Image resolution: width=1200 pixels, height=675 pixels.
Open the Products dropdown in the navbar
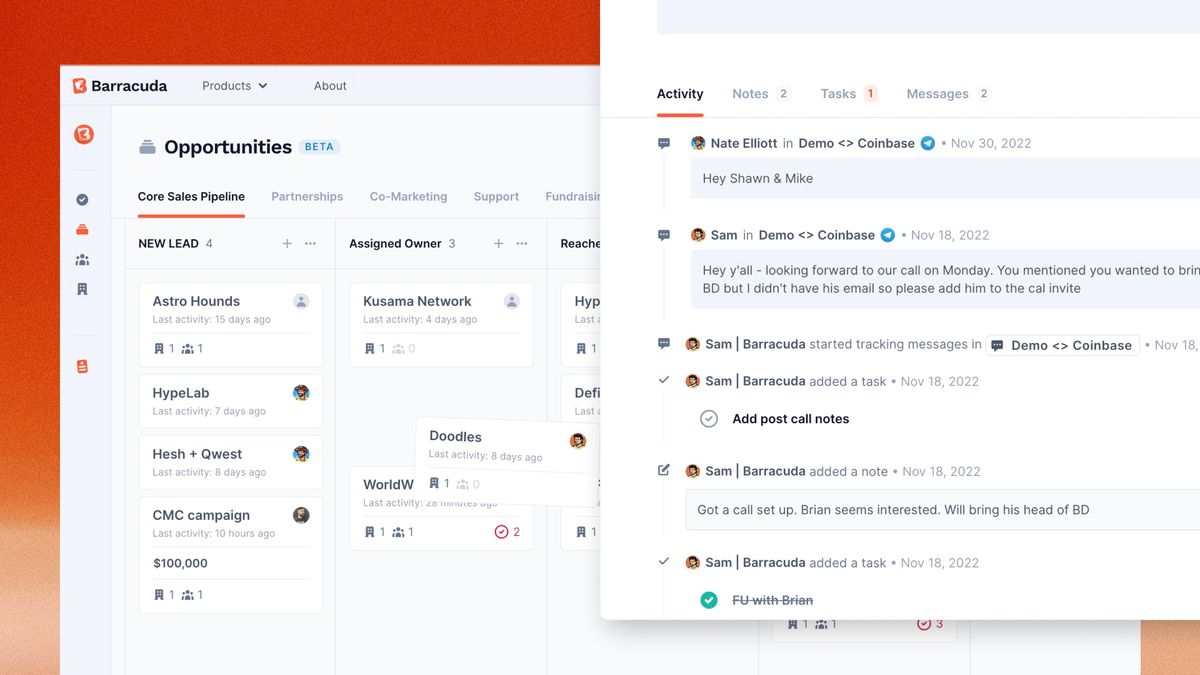point(234,86)
